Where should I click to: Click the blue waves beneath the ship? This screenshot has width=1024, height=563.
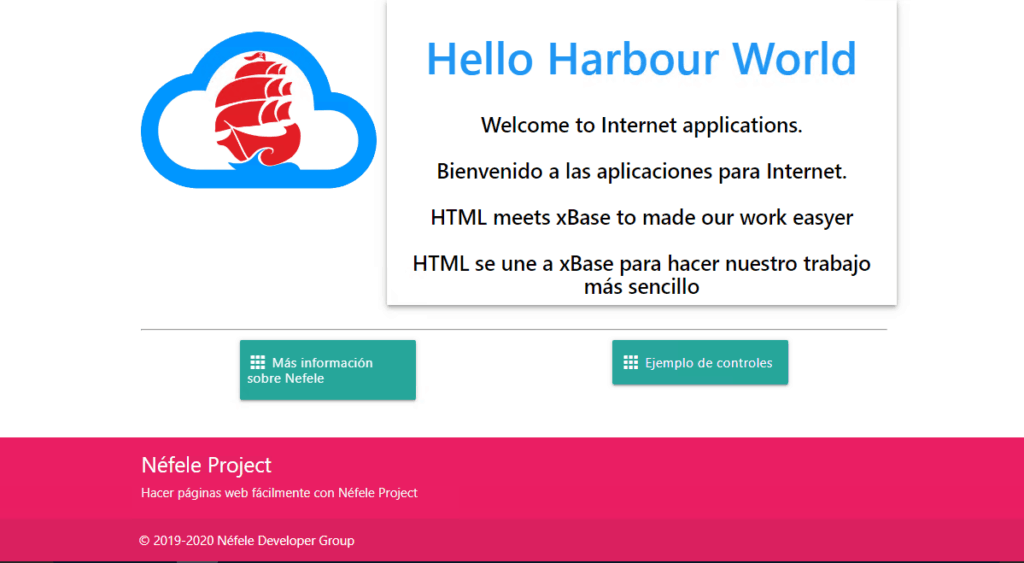[x=255, y=162]
